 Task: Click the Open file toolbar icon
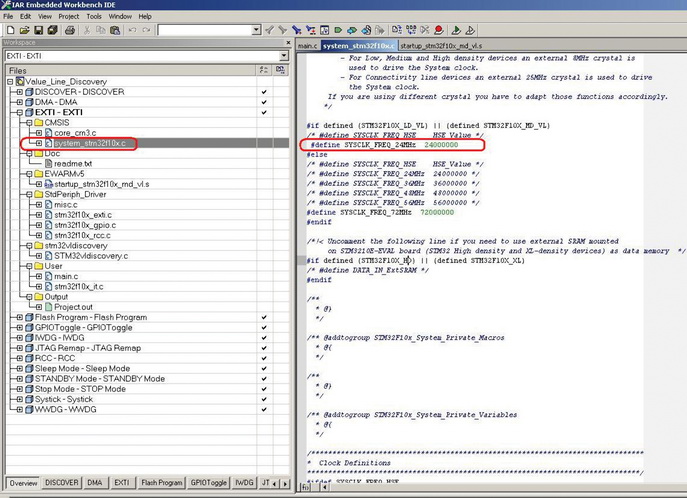(25, 30)
